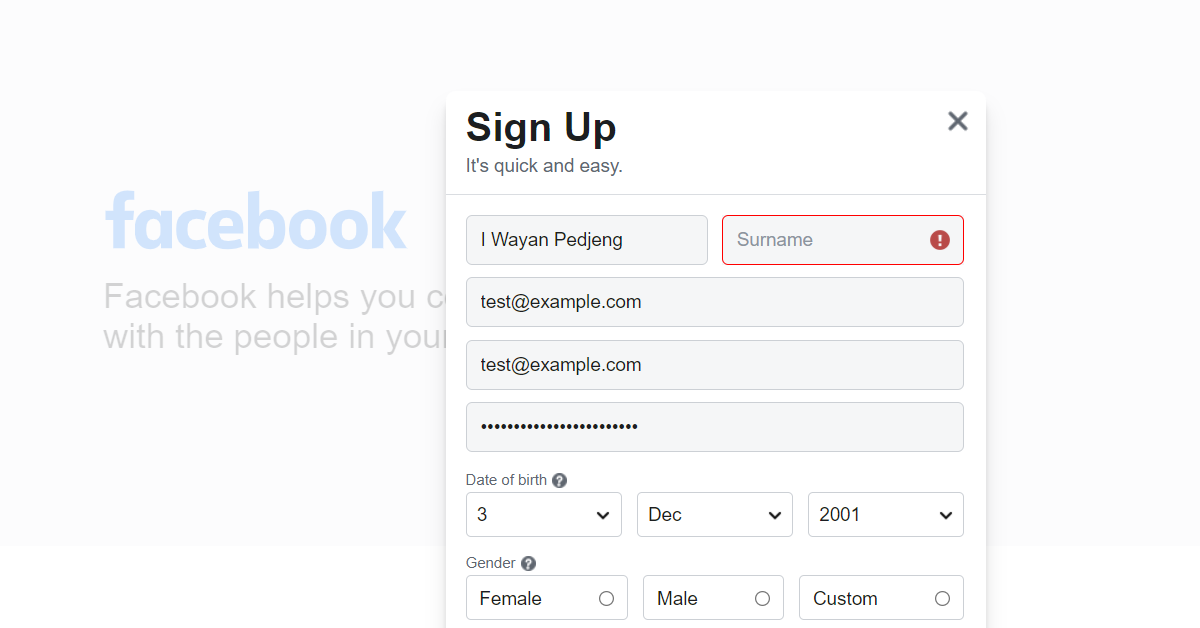Screen dimensions: 1200x628
Task: Click the first name field with I Wayan Pedjeng
Action: click(x=586, y=240)
